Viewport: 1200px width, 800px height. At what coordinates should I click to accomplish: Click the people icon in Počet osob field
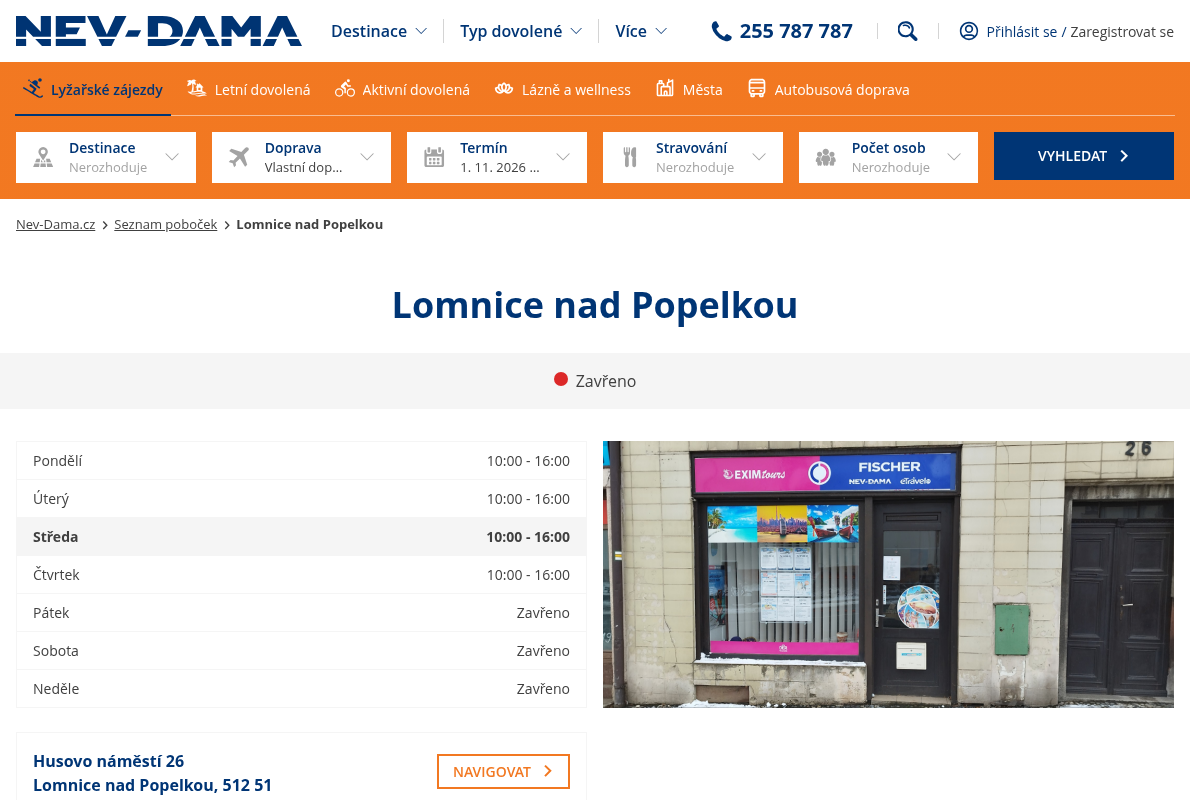coord(825,157)
